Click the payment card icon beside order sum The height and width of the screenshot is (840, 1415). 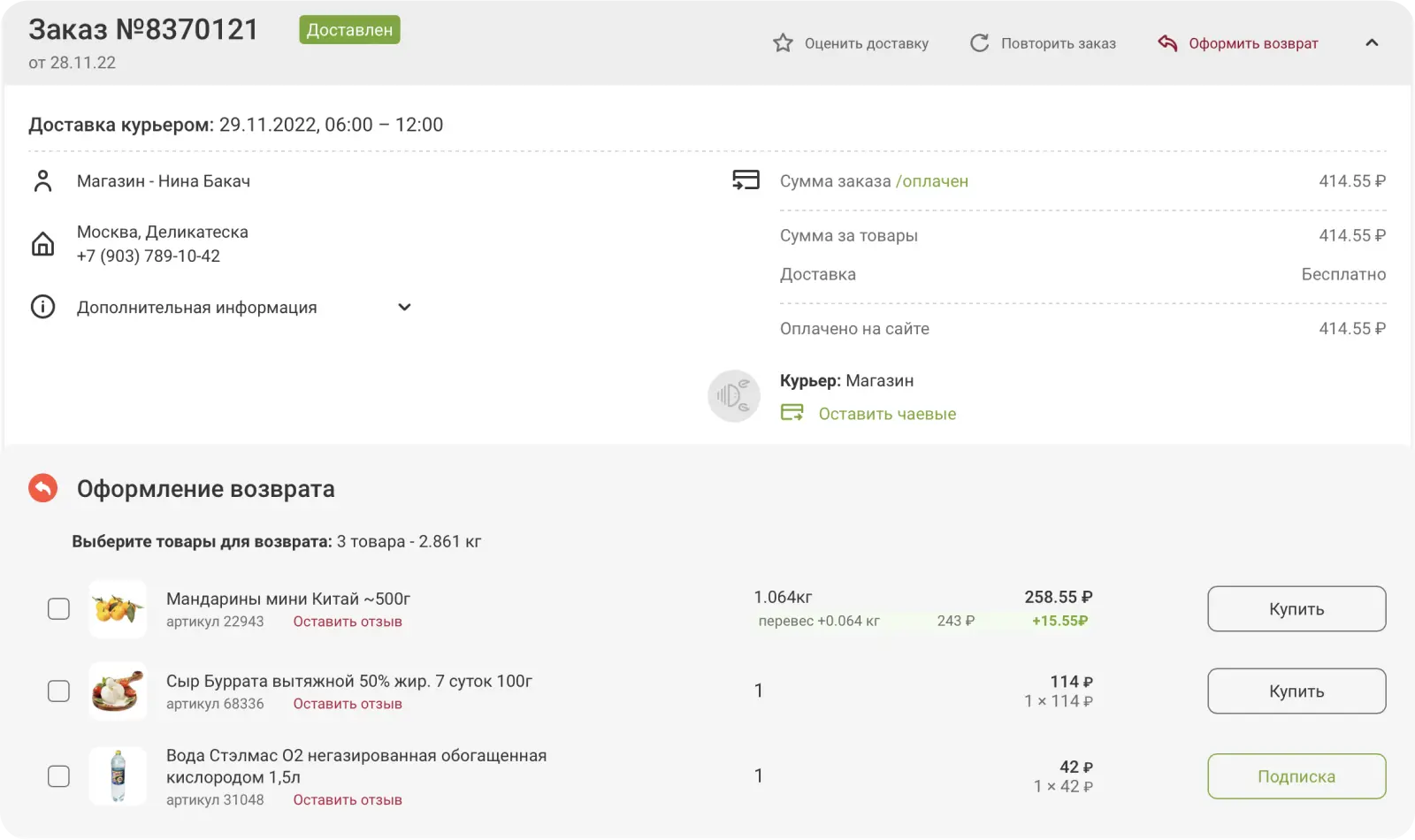tap(746, 180)
